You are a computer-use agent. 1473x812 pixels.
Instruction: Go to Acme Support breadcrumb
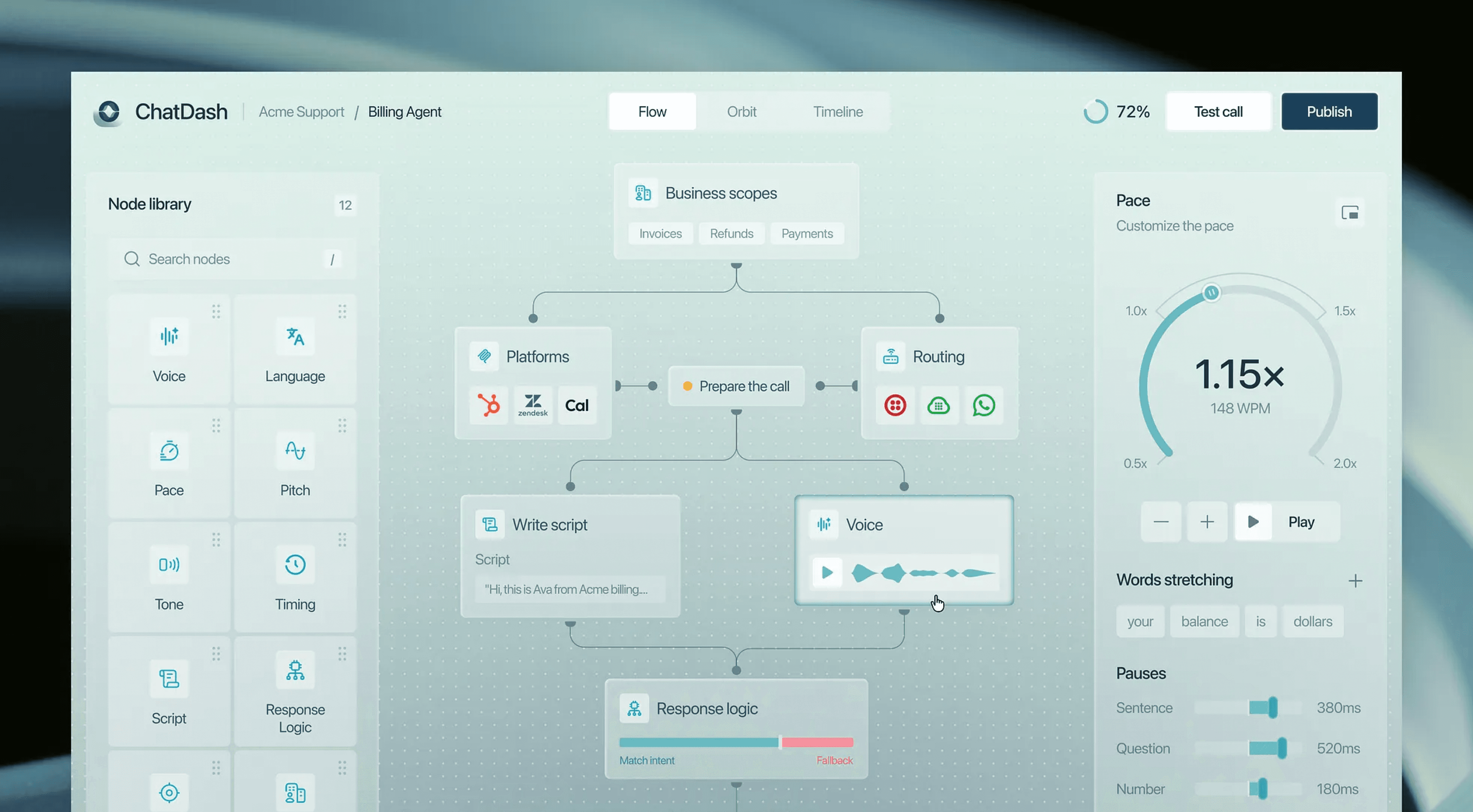(x=301, y=111)
